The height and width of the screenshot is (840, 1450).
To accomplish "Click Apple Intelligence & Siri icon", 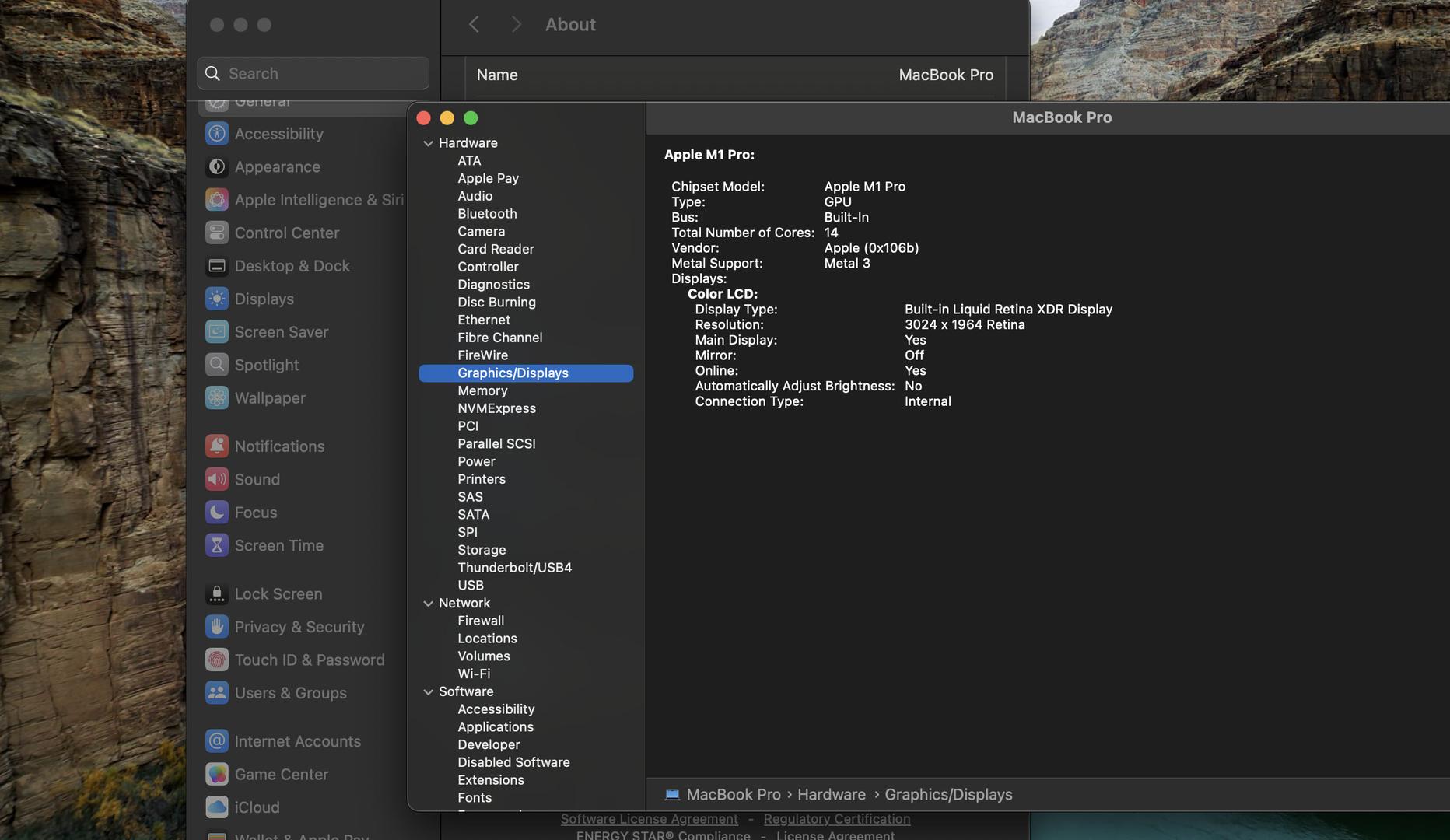I will 217,200.
